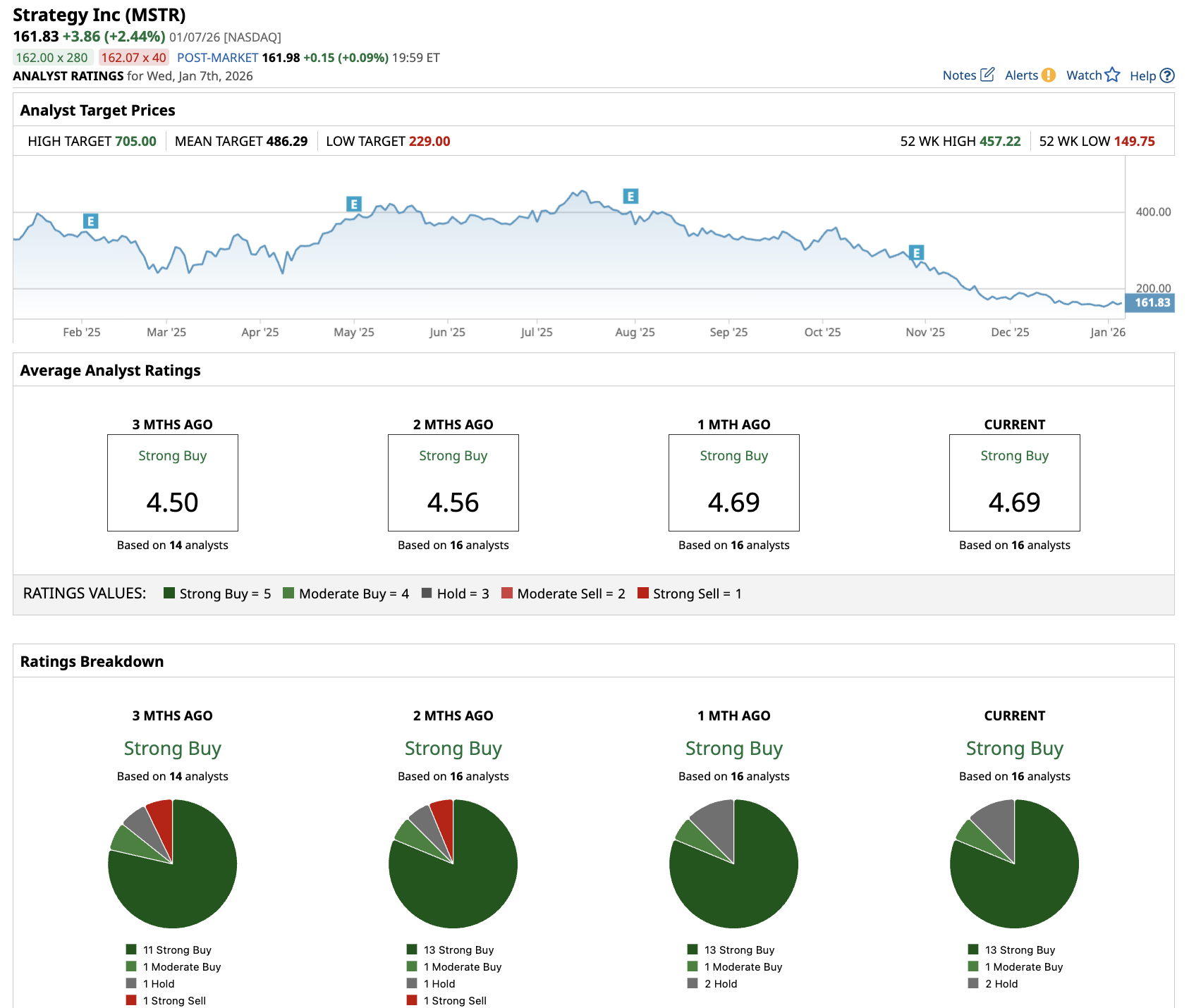Click the Current ratings pie chart
This screenshot has width=1189, height=1008.
(x=1014, y=864)
